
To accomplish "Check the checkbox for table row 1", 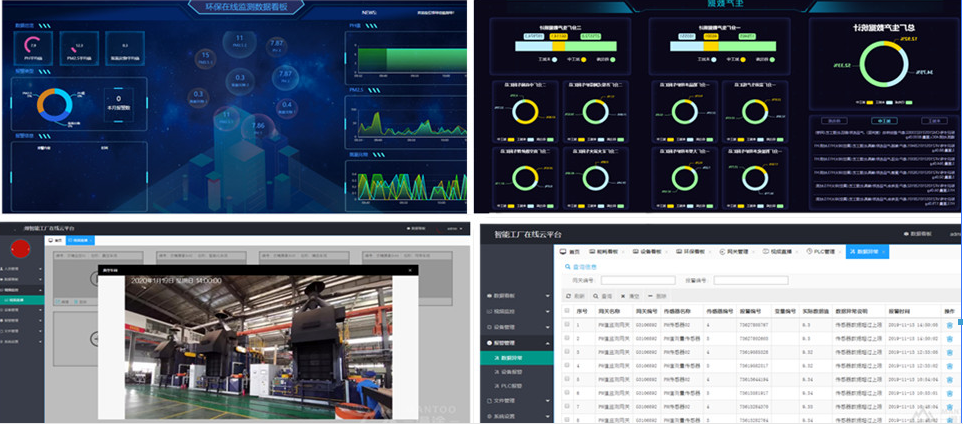I will [568, 326].
